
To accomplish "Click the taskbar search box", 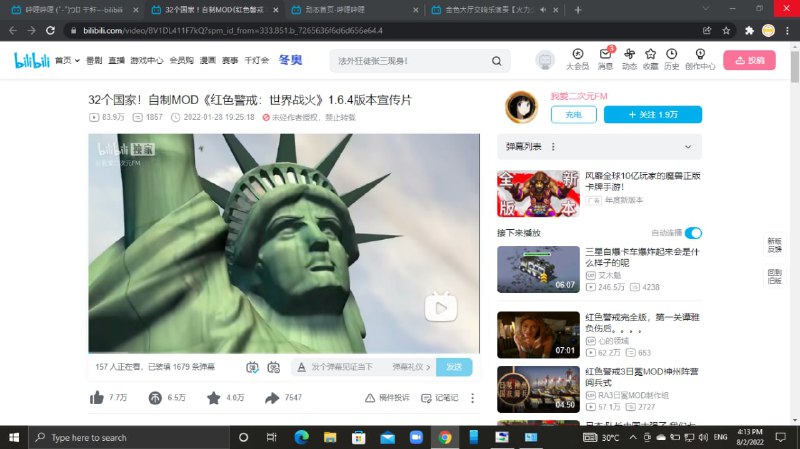I will click(x=129, y=437).
